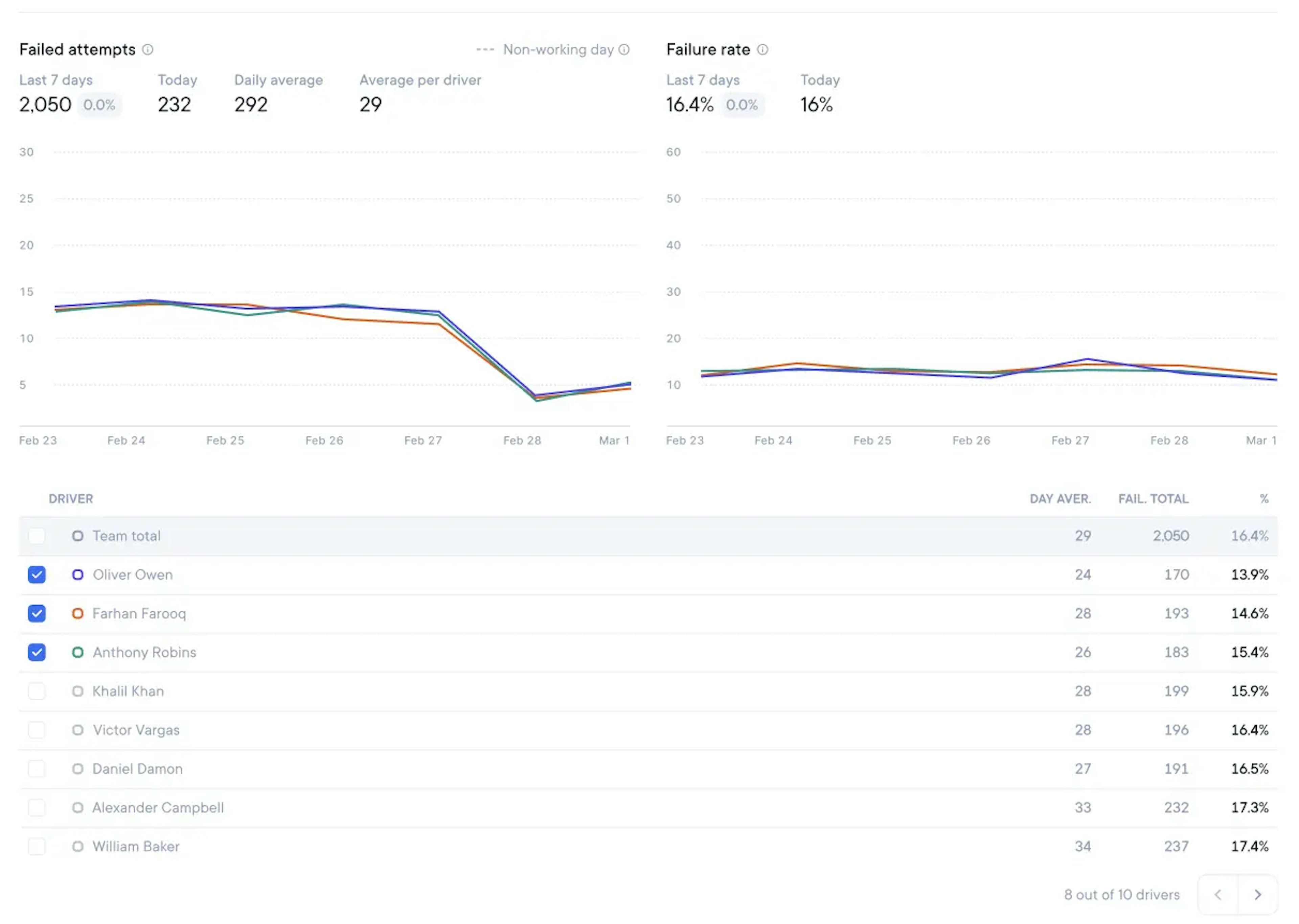Click the 2,050 last 7 days value

(45, 105)
